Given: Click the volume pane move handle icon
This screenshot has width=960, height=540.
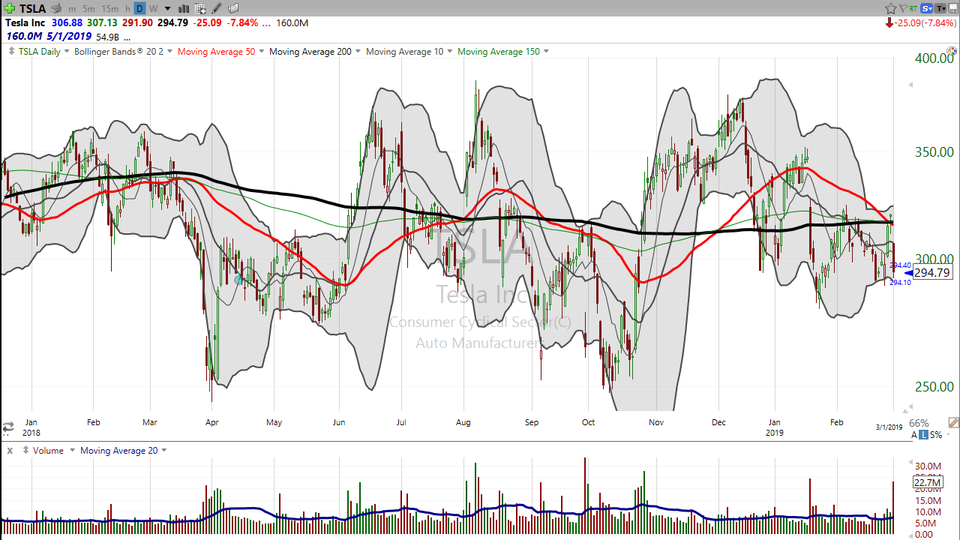Looking at the screenshot, I should coord(26,450).
